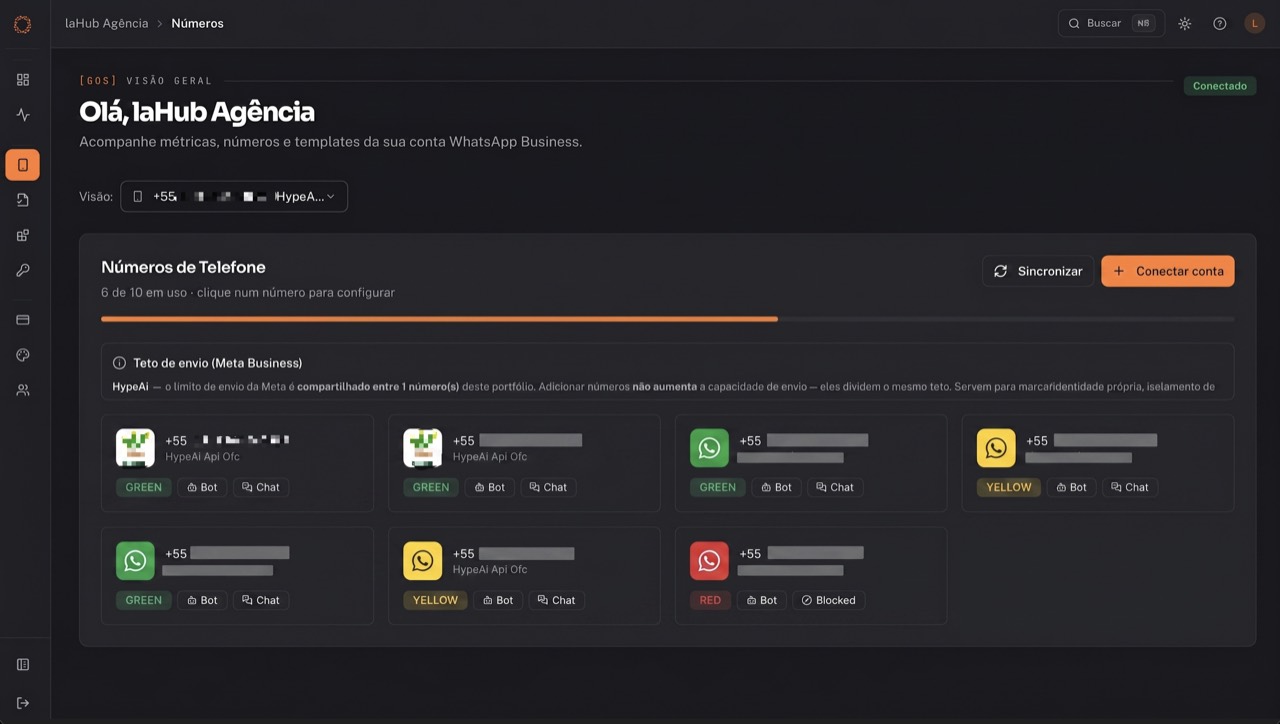
Task: Click the red WhatsApp icon
Action: point(710,561)
